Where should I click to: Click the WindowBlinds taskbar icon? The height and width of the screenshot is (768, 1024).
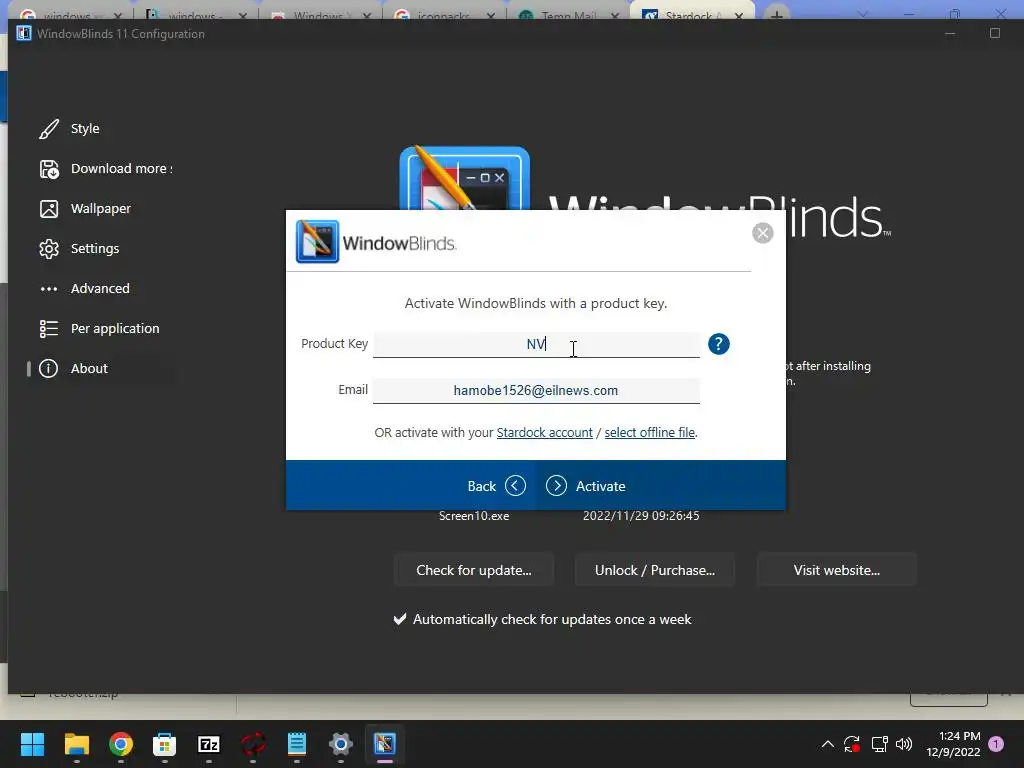point(385,744)
